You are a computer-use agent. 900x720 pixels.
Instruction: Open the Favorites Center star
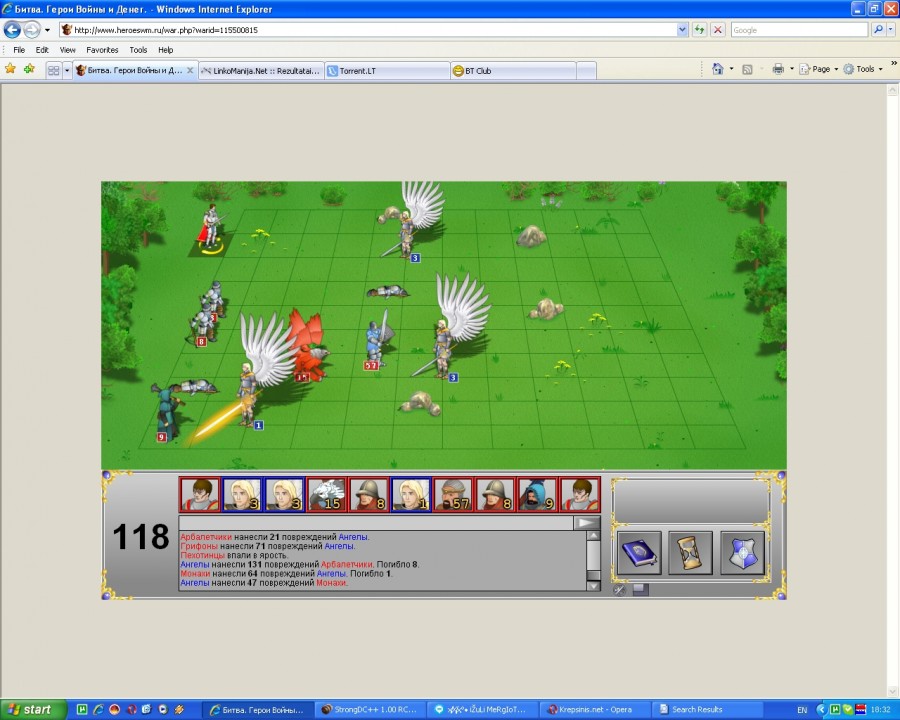tap(10, 69)
